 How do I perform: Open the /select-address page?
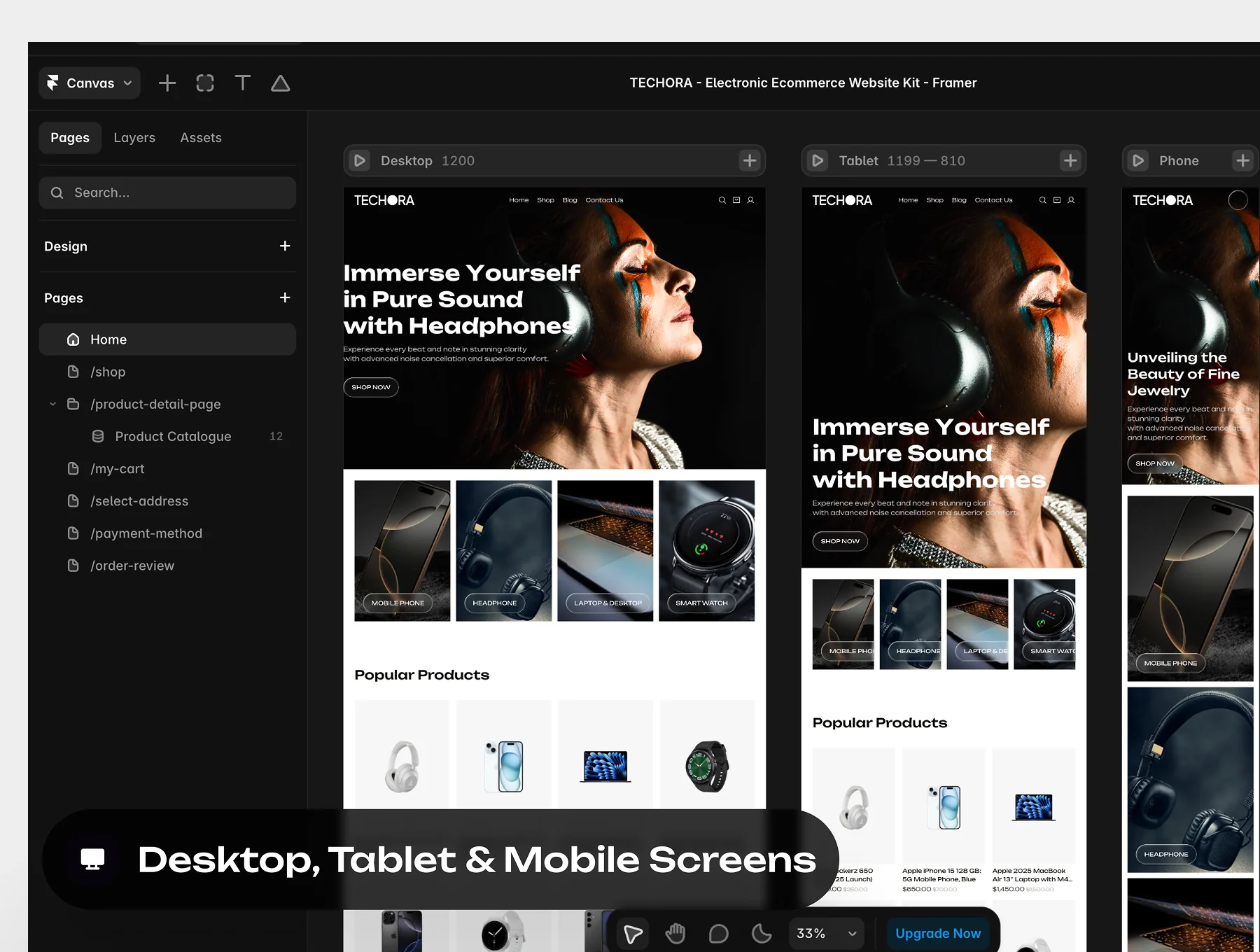point(167,500)
